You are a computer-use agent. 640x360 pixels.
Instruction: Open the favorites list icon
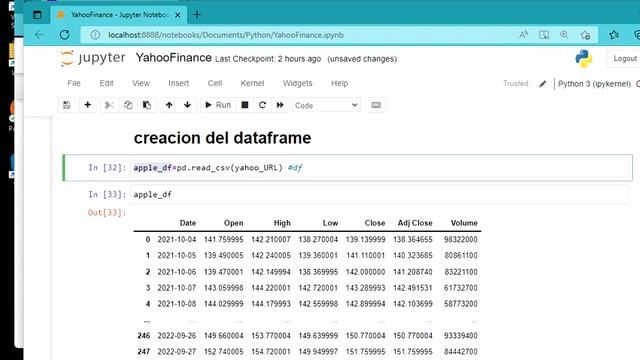point(614,35)
